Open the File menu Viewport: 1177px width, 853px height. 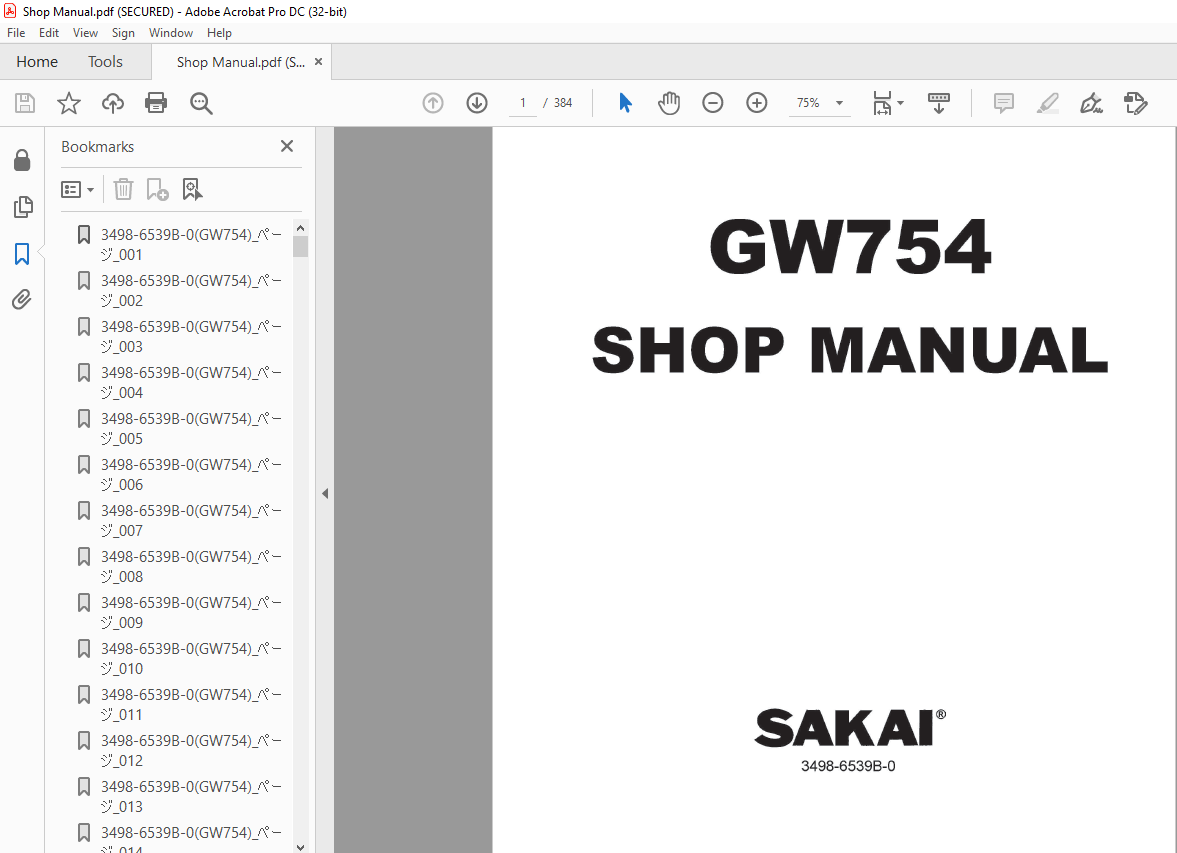pos(16,33)
